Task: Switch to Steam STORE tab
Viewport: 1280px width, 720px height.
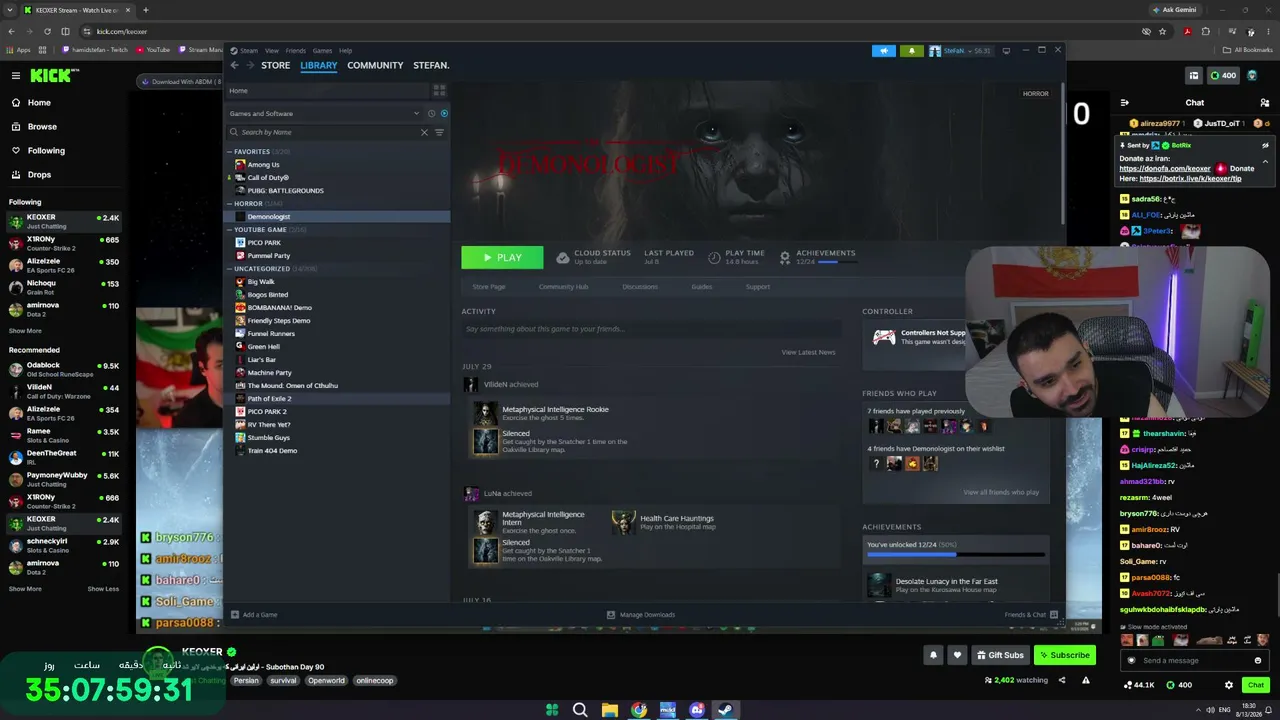Action: (275, 65)
